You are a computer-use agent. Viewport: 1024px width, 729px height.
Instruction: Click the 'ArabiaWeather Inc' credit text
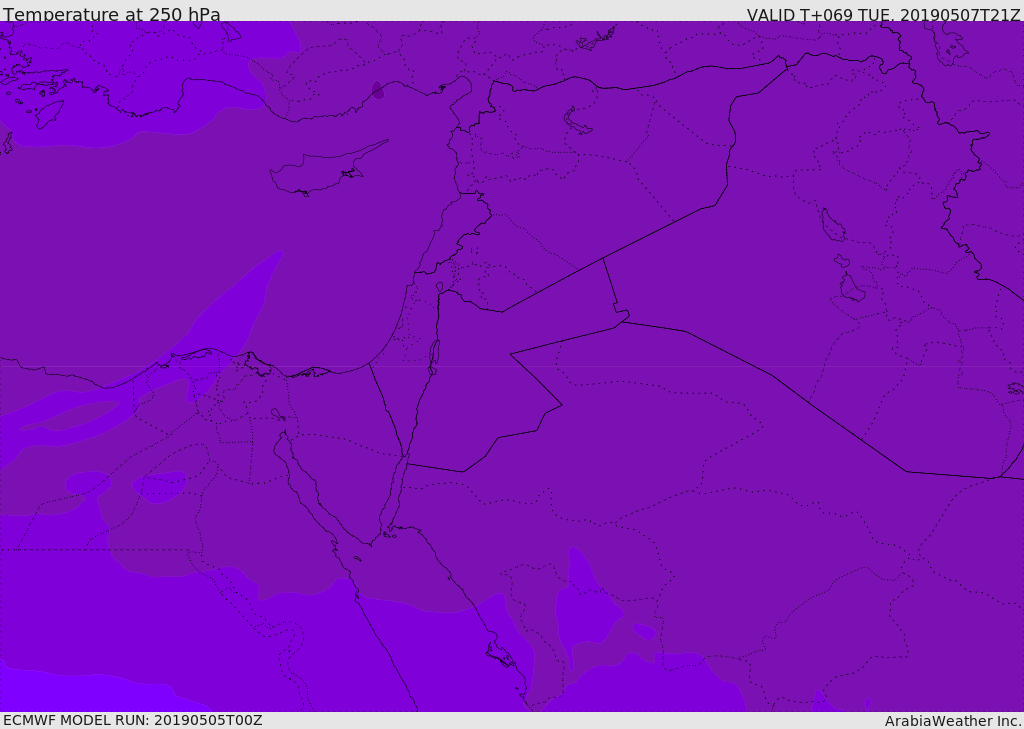(953, 721)
